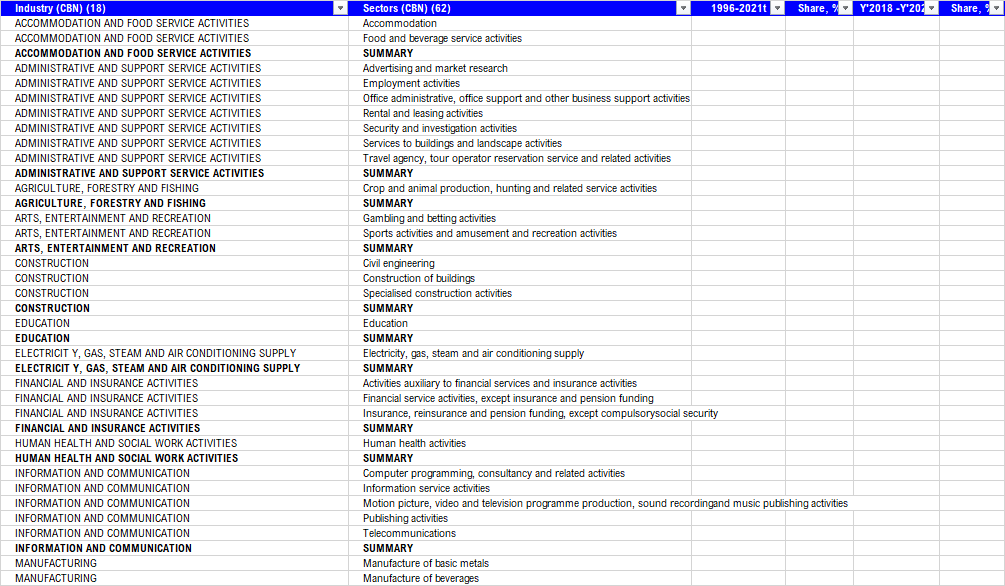Select Publishing activities cell

[520, 518]
